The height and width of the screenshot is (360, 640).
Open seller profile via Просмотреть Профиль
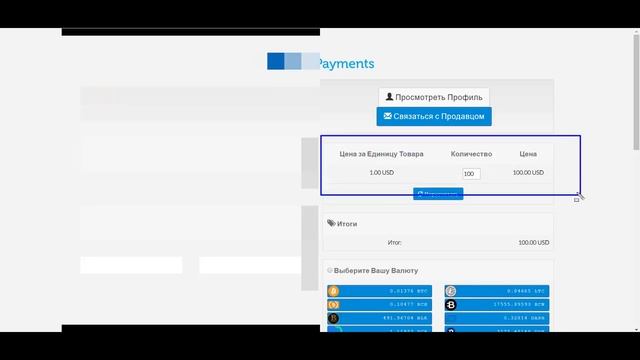click(434, 97)
